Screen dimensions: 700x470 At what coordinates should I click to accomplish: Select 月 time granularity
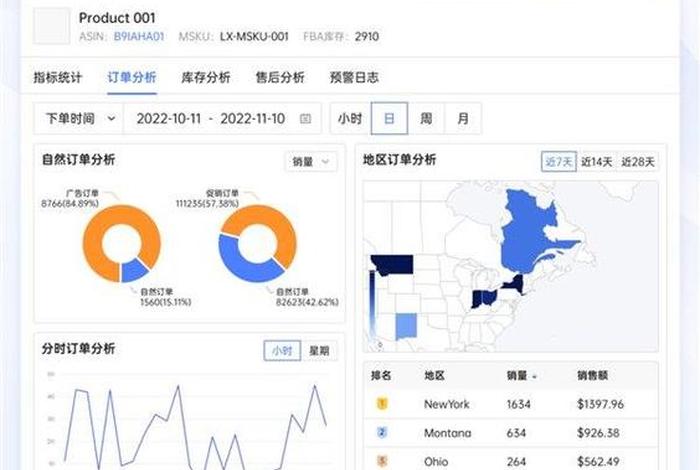point(463,118)
